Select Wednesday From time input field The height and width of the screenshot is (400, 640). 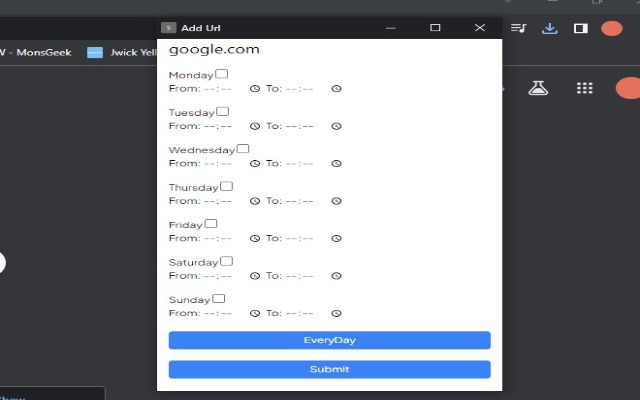(x=232, y=164)
